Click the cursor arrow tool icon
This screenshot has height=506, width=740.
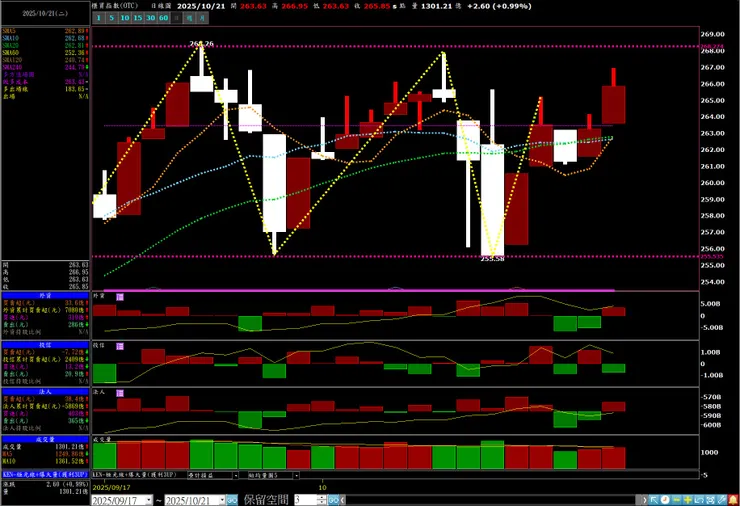click(654, 499)
